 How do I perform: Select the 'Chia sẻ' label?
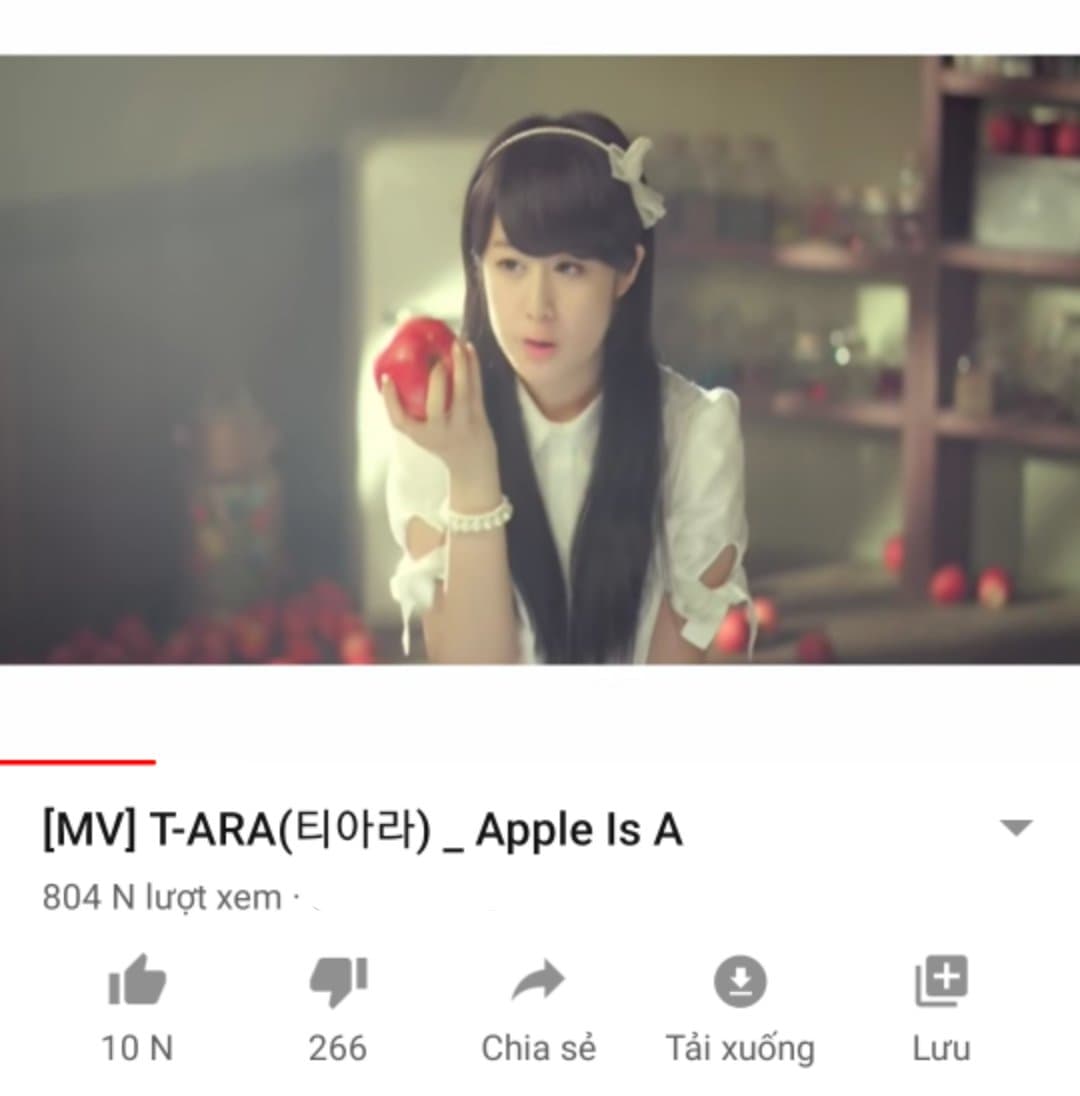tap(538, 1048)
